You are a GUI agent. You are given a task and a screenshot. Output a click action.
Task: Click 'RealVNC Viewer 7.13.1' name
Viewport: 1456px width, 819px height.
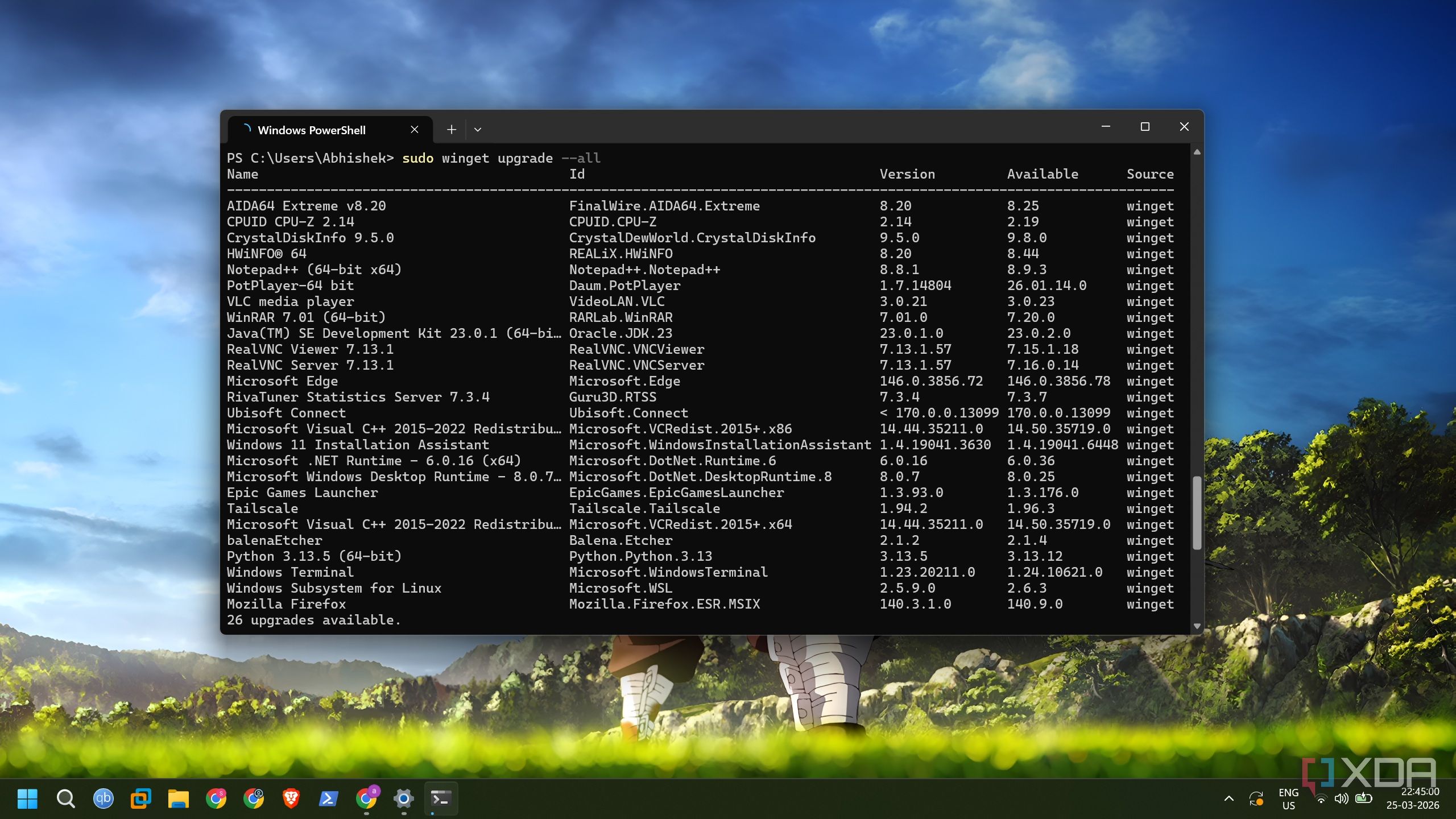coord(310,349)
